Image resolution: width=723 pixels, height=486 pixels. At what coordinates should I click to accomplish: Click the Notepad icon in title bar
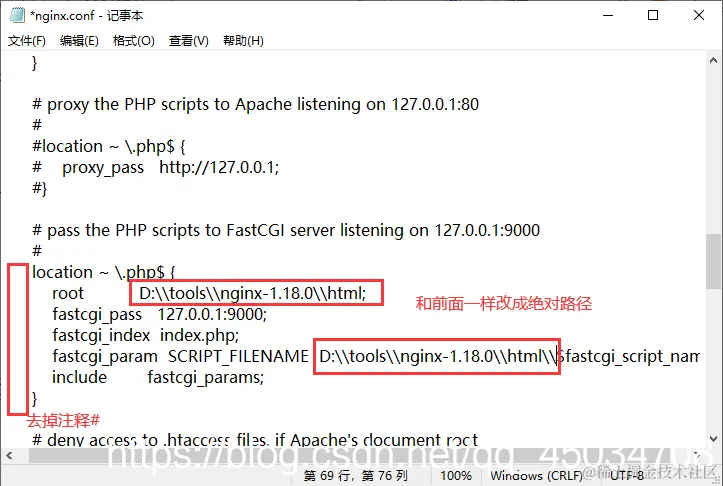tap(18, 15)
